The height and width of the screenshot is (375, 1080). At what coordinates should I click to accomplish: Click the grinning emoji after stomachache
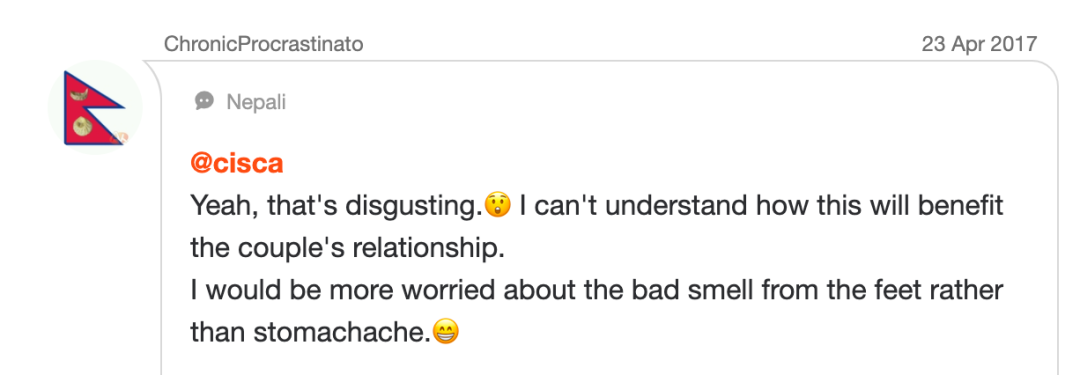click(445, 333)
